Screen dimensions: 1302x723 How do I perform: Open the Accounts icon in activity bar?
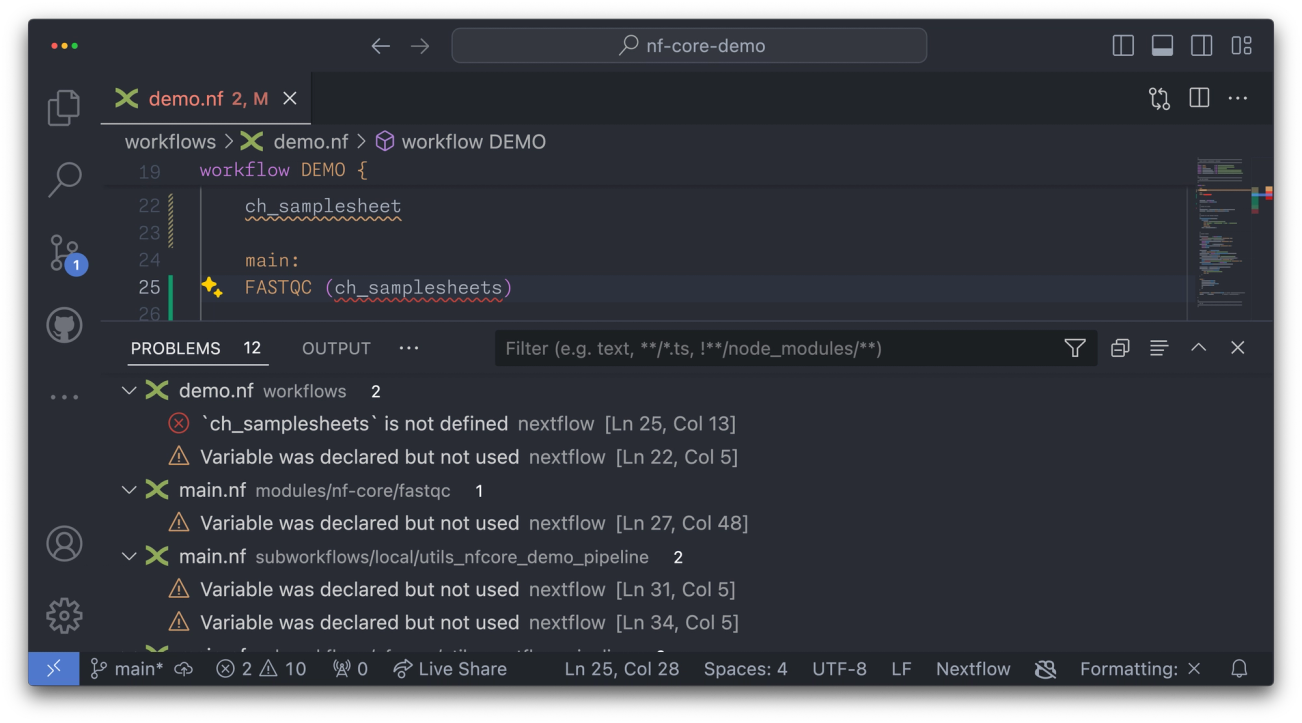click(x=64, y=543)
